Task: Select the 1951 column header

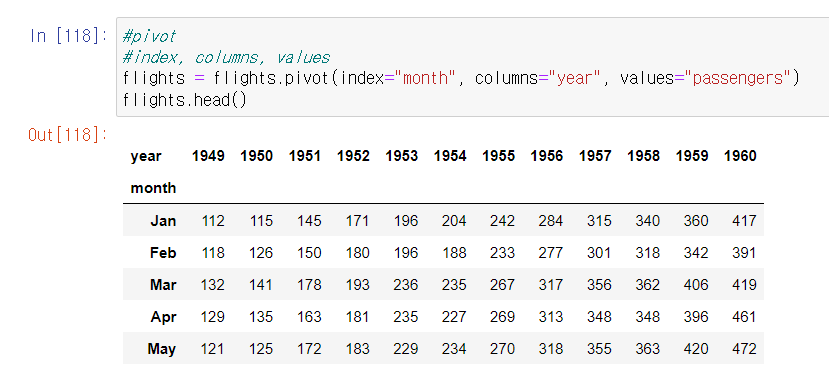Action: tap(305, 156)
